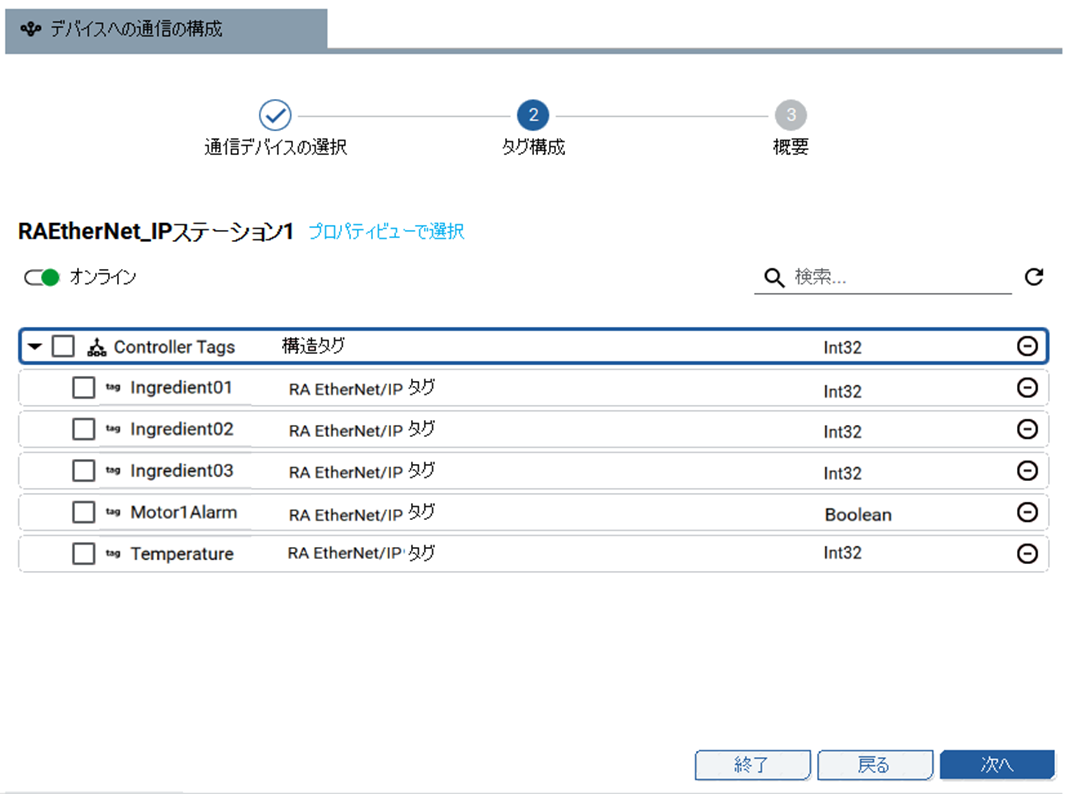Click the remove icon on Ingredient03 row
The image size is (1065, 794).
pyautogui.click(x=1026, y=470)
